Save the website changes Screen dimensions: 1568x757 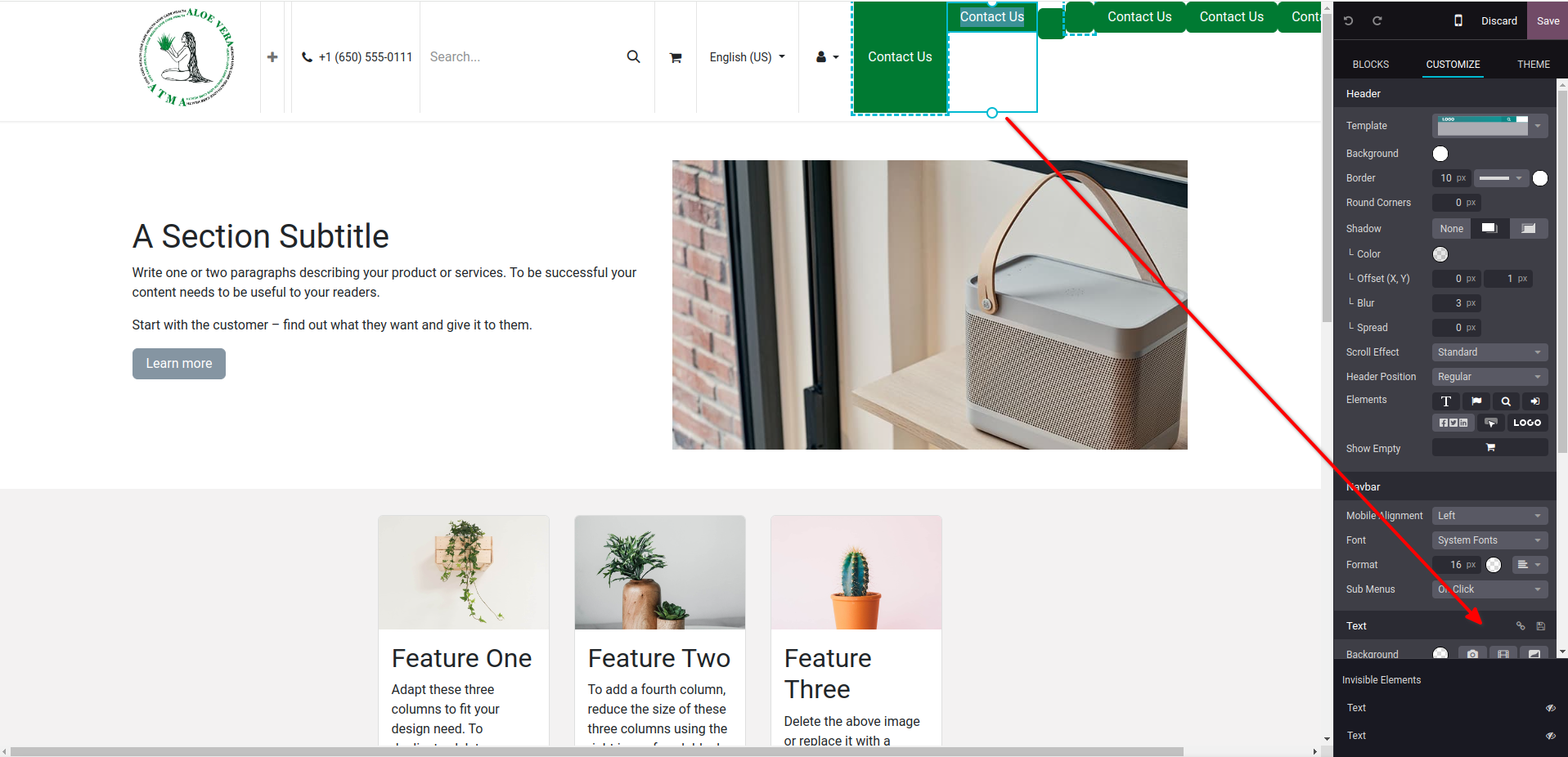pyautogui.click(x=1548, y=20)
